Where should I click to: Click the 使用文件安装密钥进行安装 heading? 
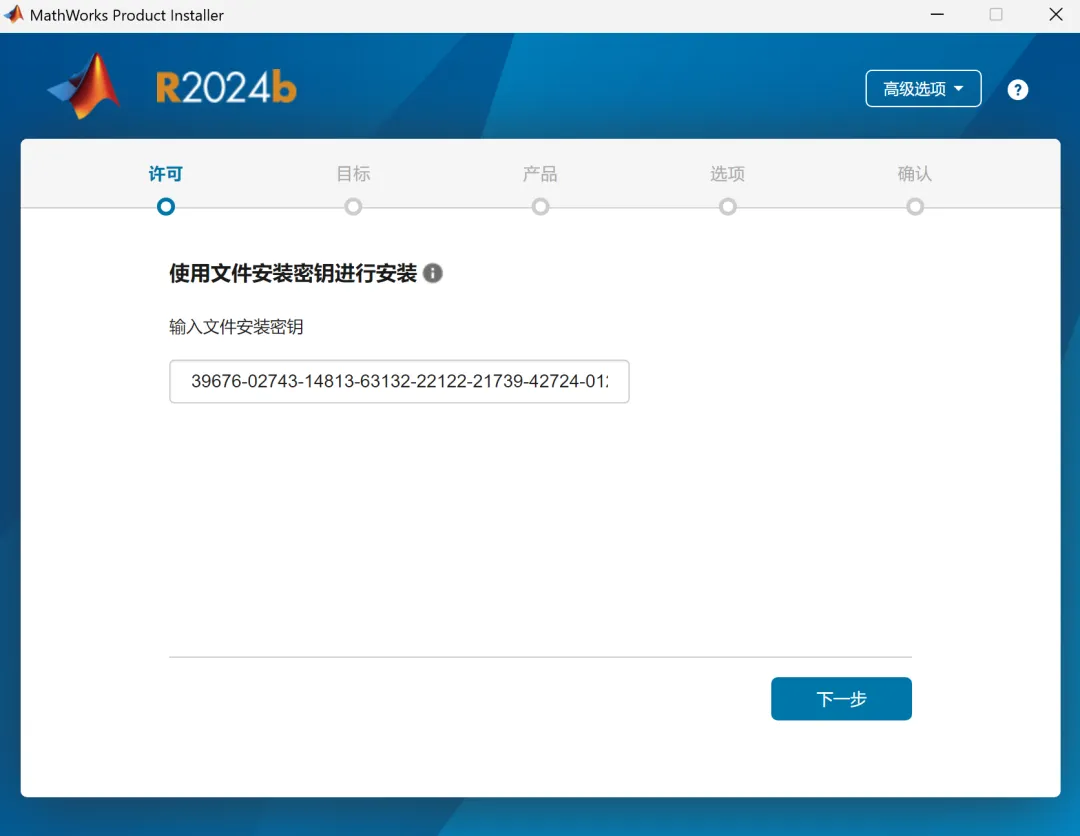(x=293, y=273)
